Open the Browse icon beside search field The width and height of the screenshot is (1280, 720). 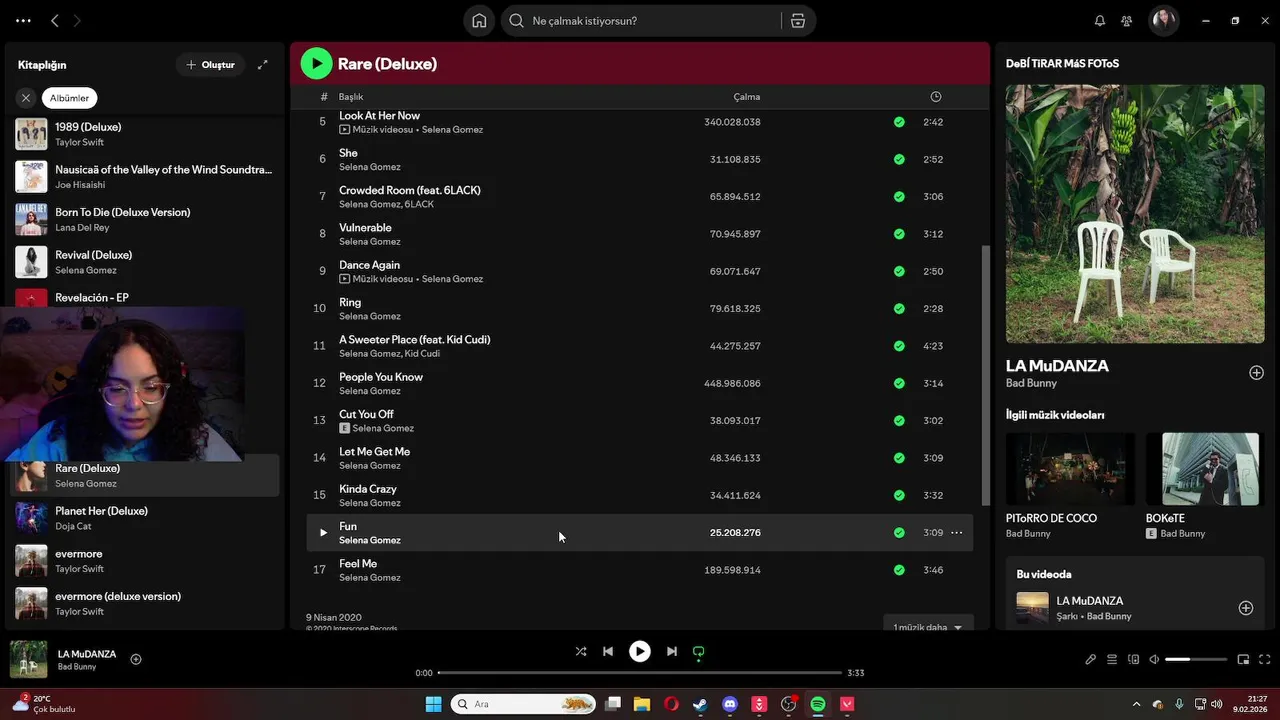(798, 21)
